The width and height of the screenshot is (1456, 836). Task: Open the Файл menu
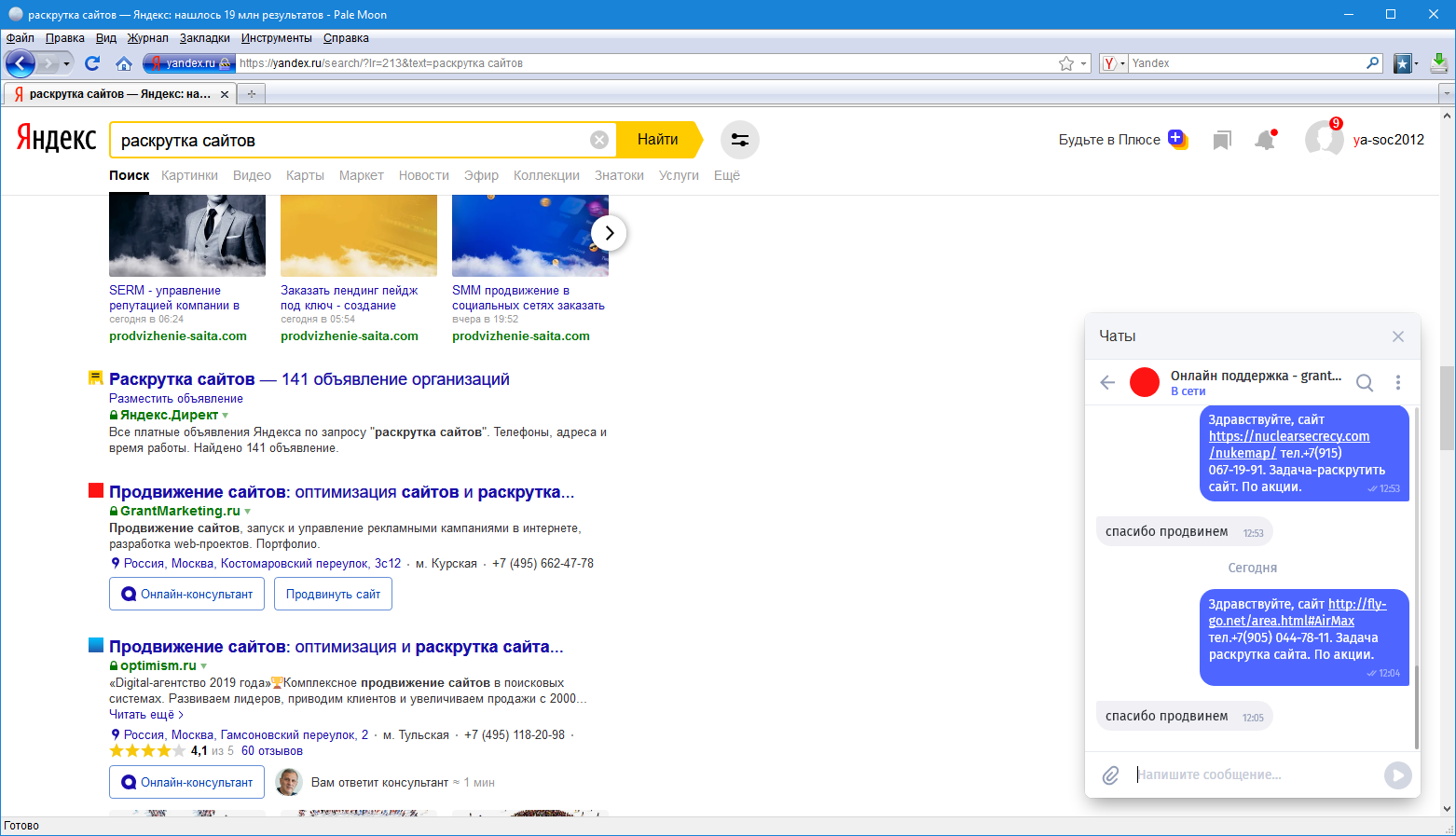point(20,38)
